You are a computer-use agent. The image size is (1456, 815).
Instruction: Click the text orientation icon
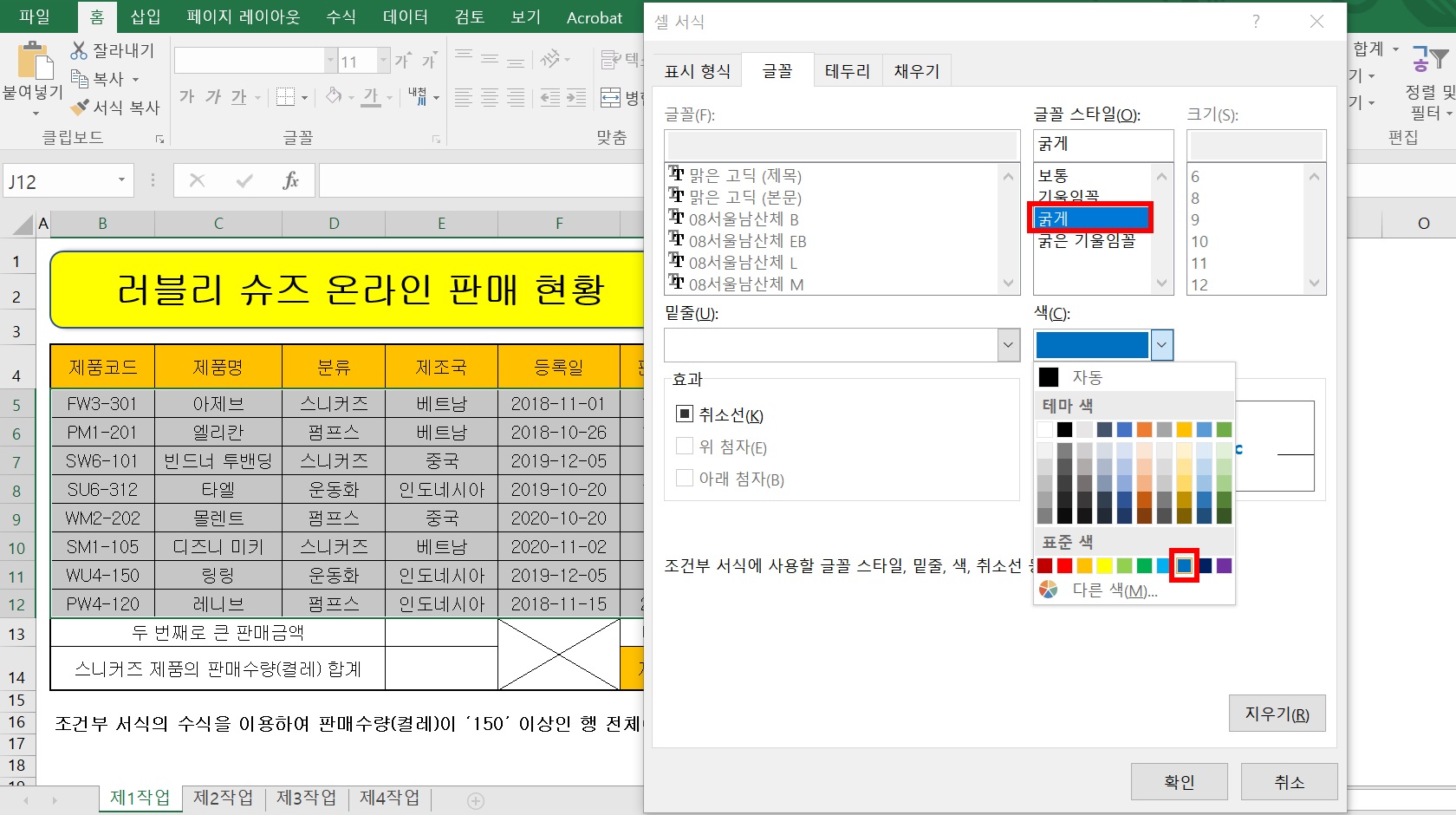[549, 59]
